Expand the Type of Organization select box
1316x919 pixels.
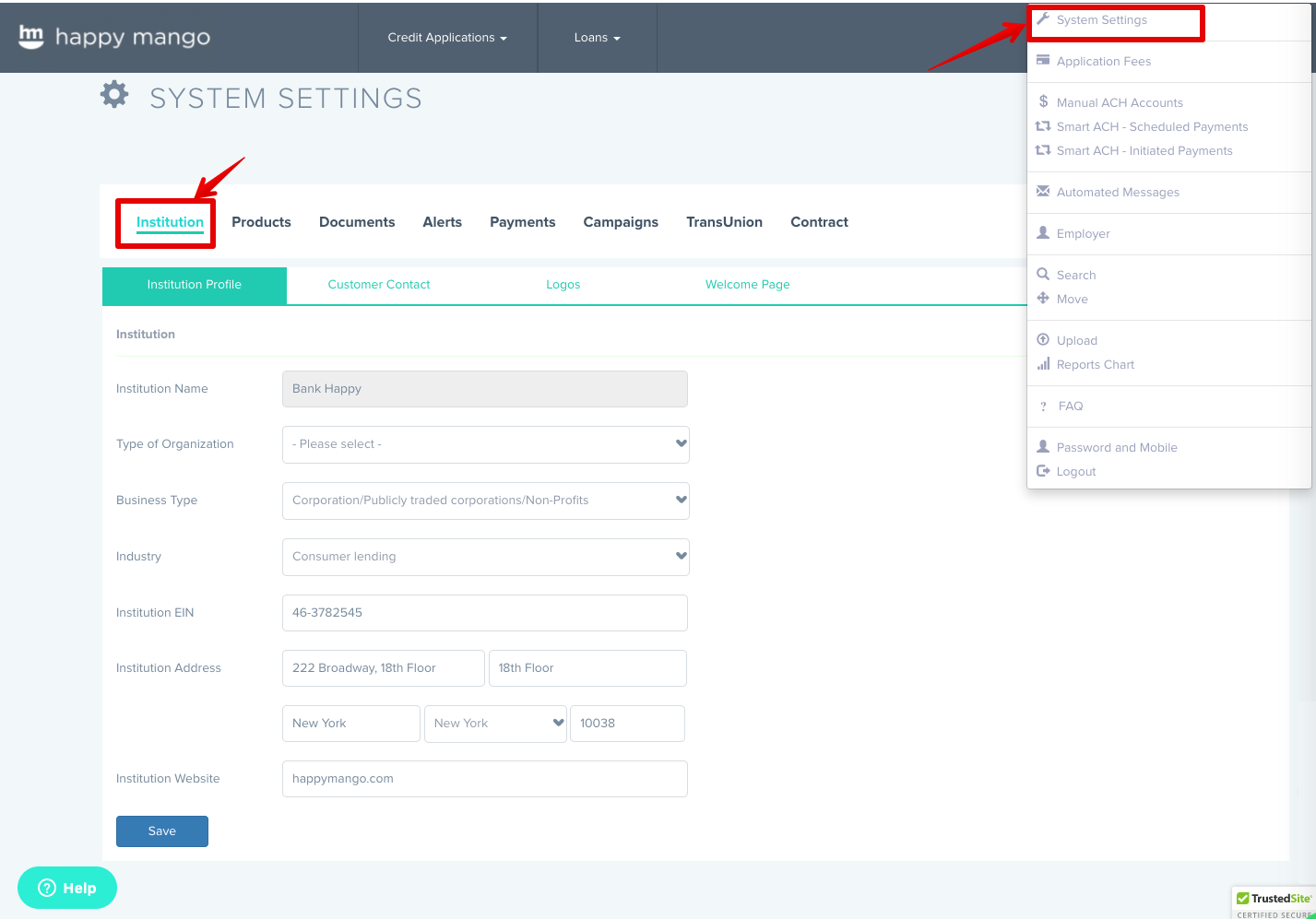tap(486, 444)
